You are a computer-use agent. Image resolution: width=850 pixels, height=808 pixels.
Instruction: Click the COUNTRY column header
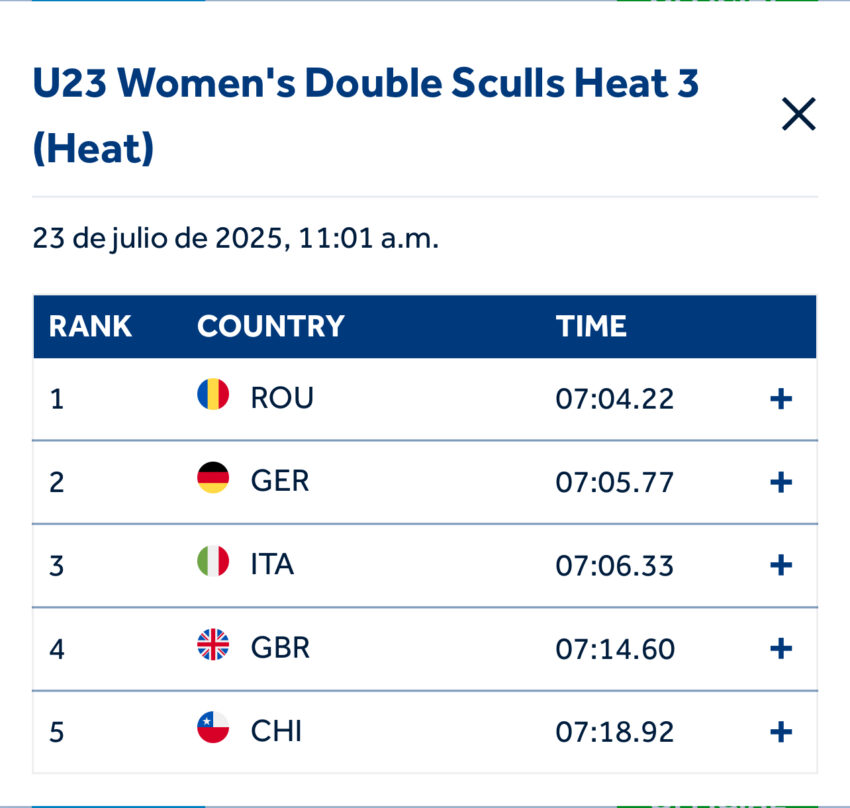tap(270, 326)
